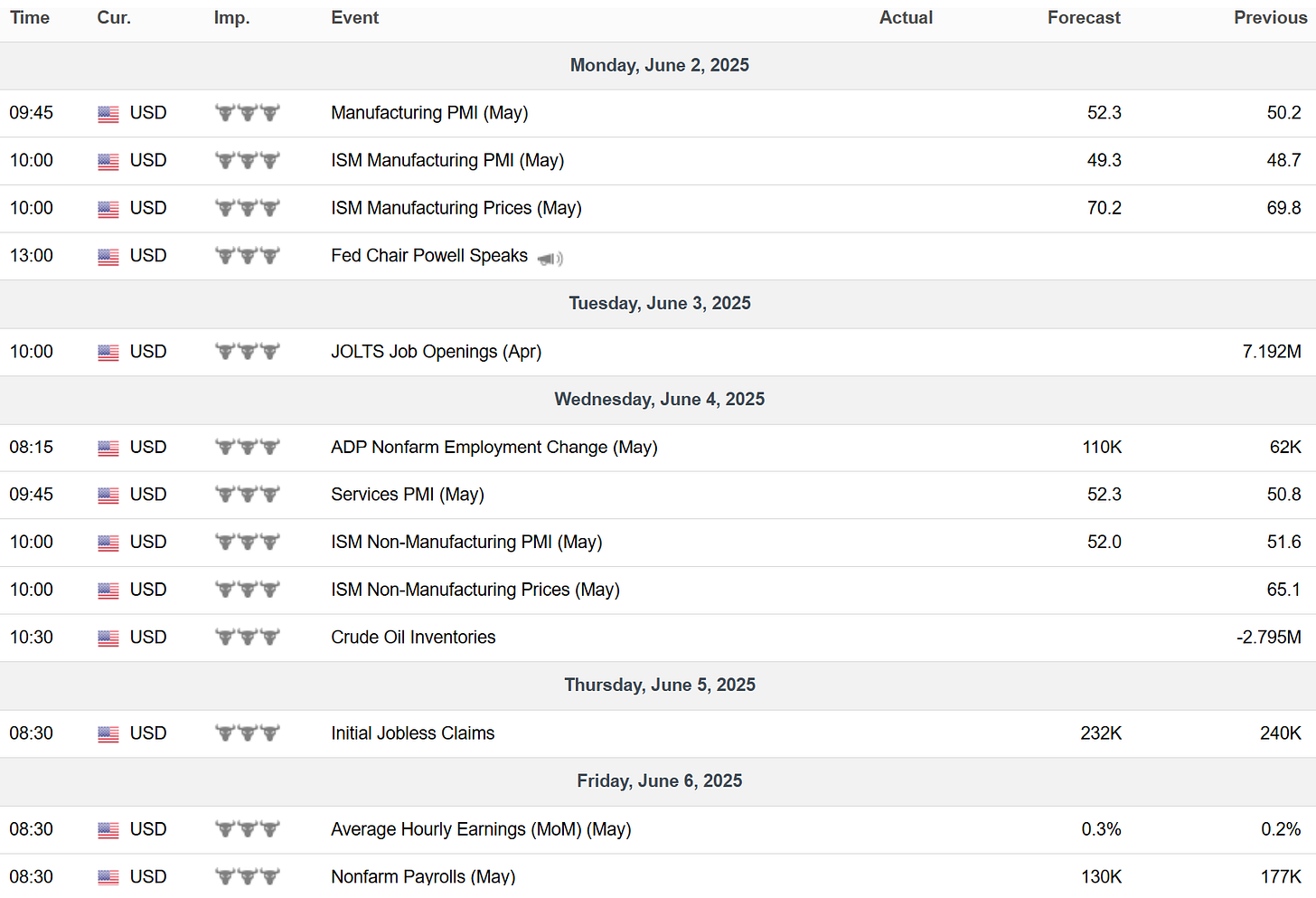
Task: Click the Monday, June 2, 2025 date header
Action: (x=660, y=65)
